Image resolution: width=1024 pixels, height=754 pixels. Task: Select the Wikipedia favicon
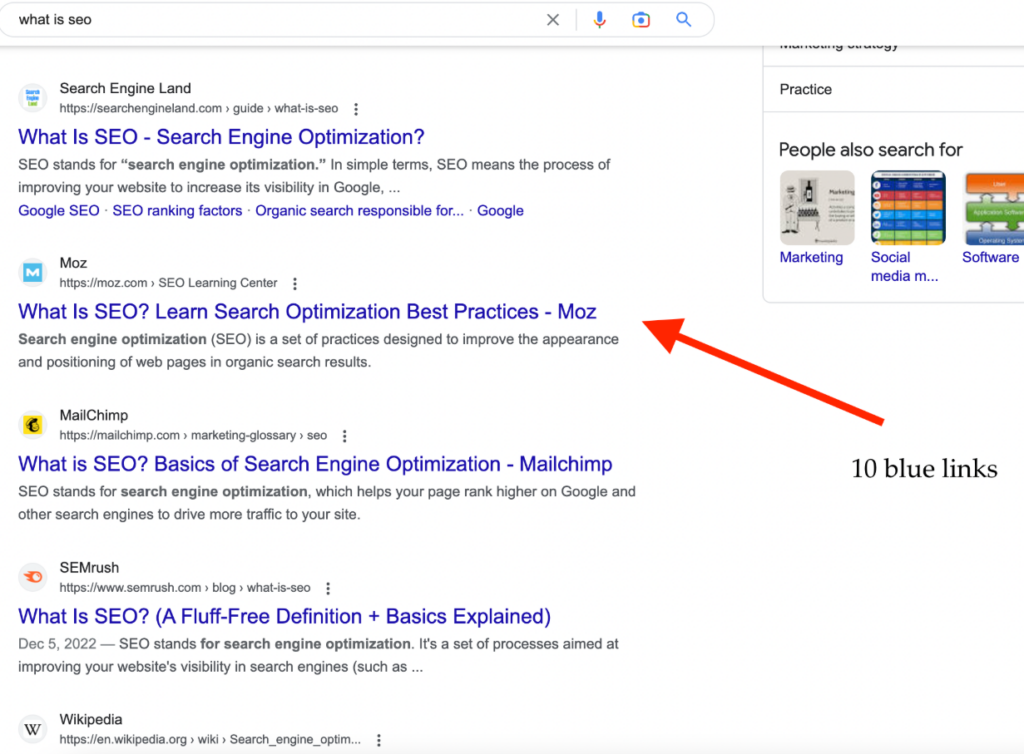tap(32, 728)
